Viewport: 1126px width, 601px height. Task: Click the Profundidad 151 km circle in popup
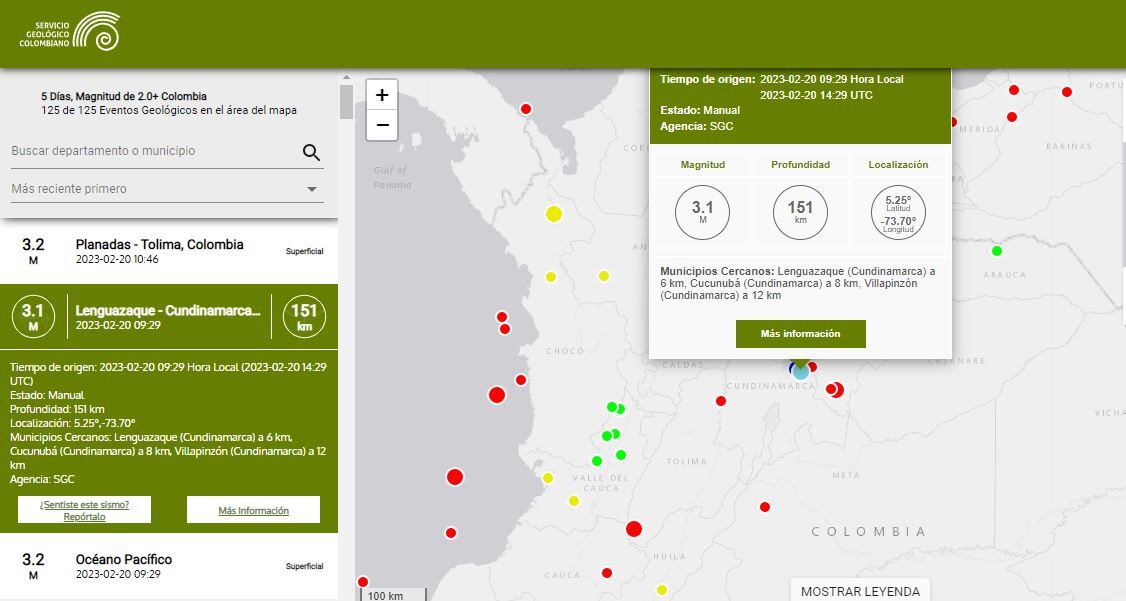[799, 212]
